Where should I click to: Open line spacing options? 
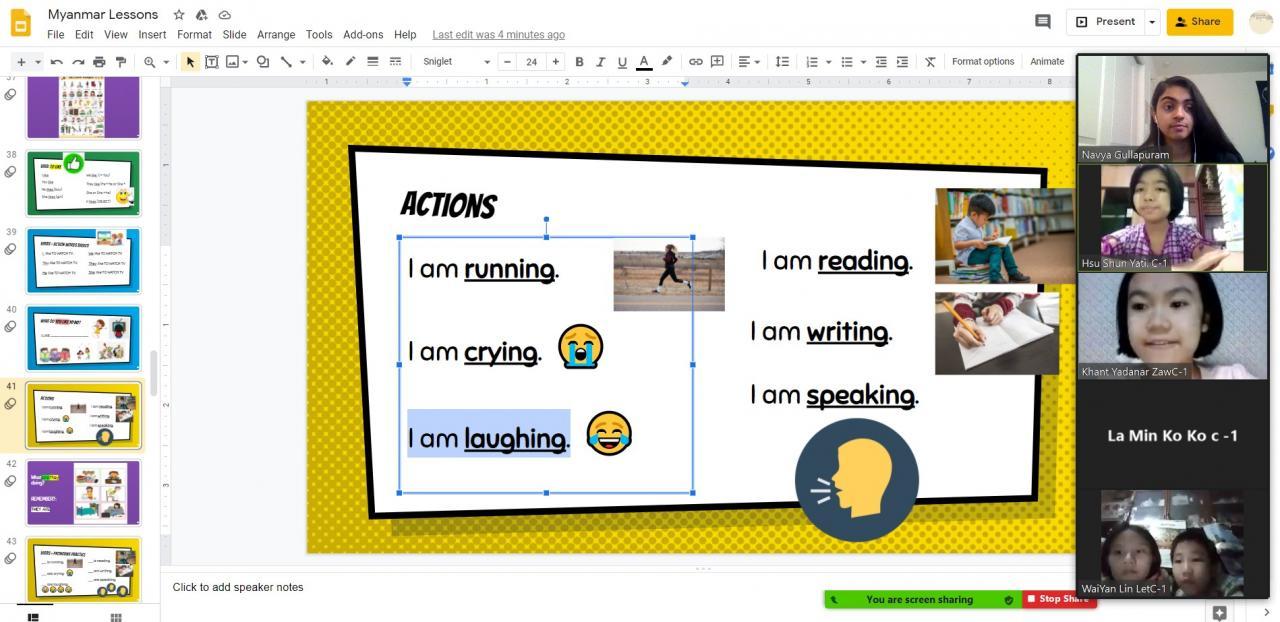(x=782, y=62)
